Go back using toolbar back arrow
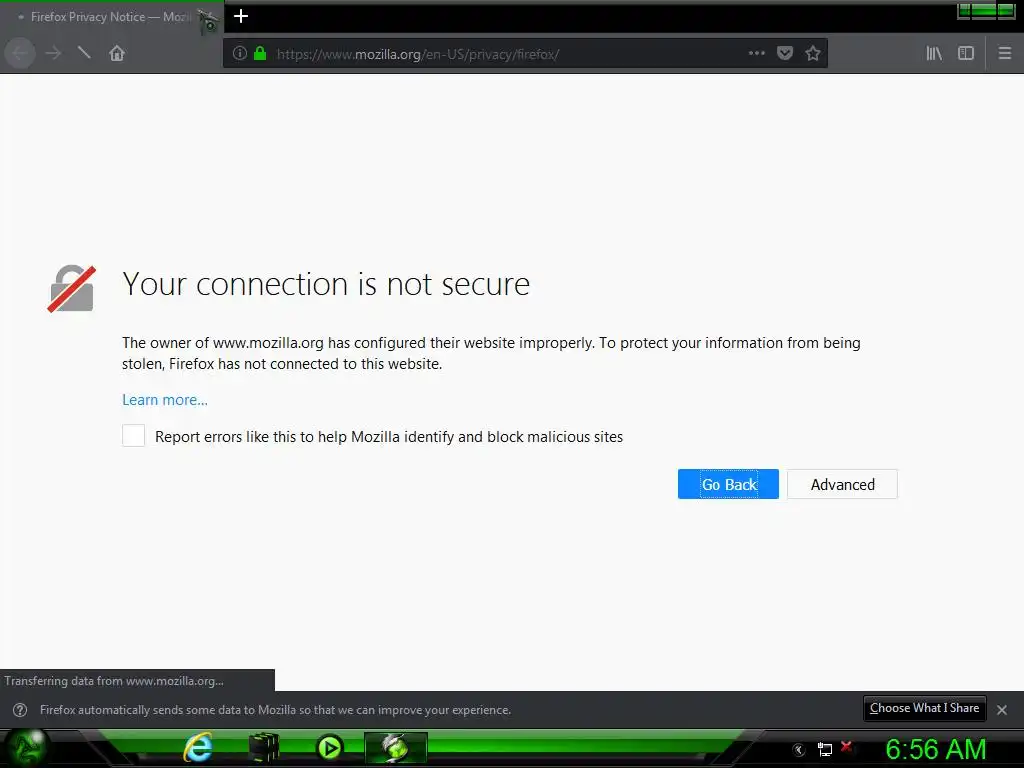1024x768 pixels. pos(20,54)
